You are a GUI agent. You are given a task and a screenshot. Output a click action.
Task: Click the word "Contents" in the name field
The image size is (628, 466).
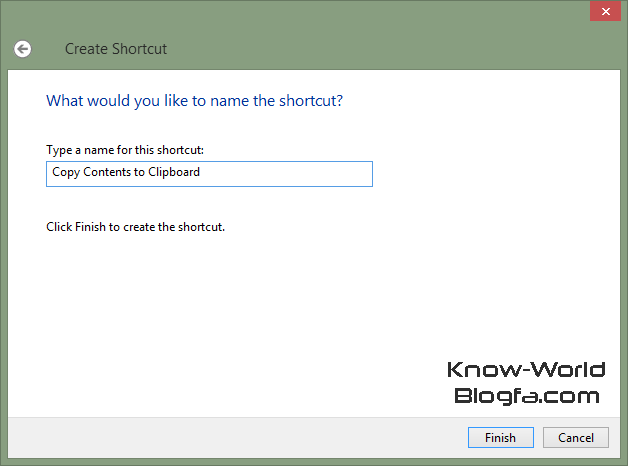[106, 173]
